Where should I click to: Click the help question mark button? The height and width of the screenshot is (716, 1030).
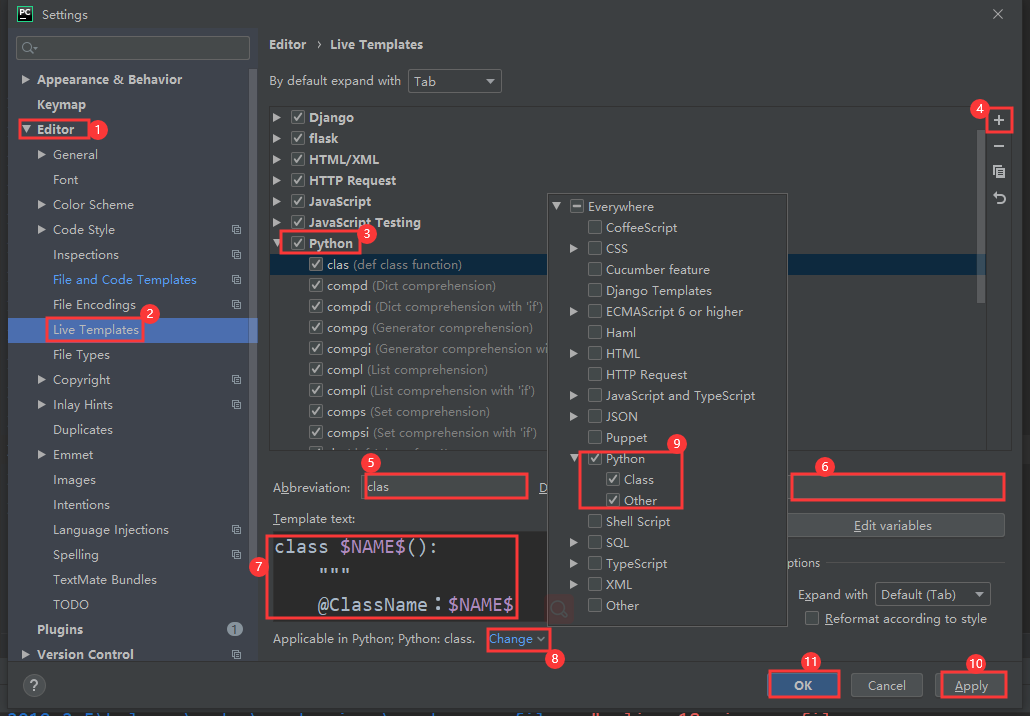coord(34,686)
